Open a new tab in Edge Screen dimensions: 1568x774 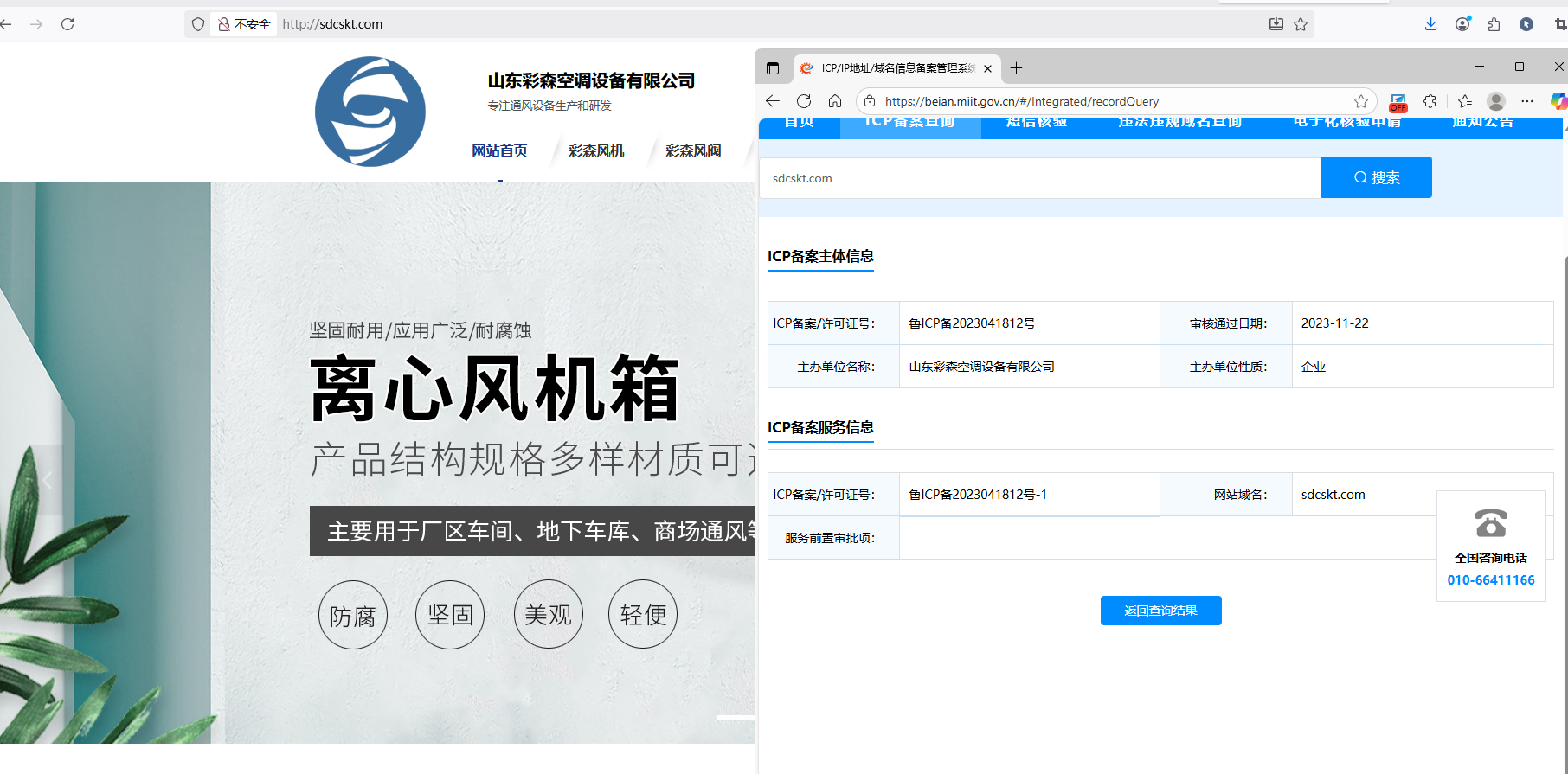[x=1017, y=68]
